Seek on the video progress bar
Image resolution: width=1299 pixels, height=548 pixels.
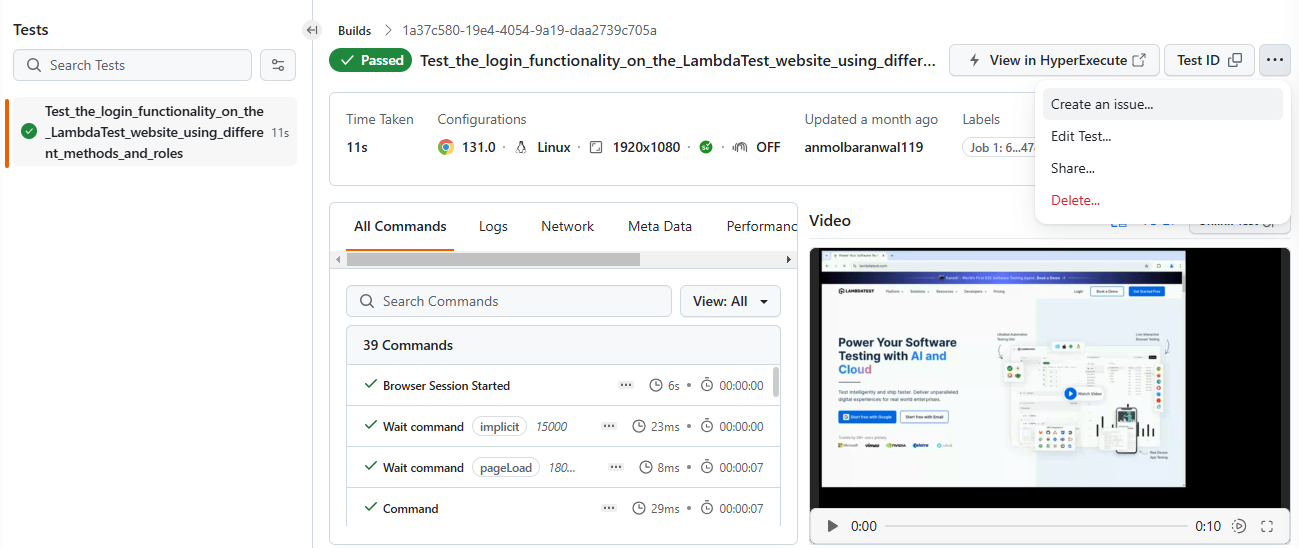(x=1035, y=526)
